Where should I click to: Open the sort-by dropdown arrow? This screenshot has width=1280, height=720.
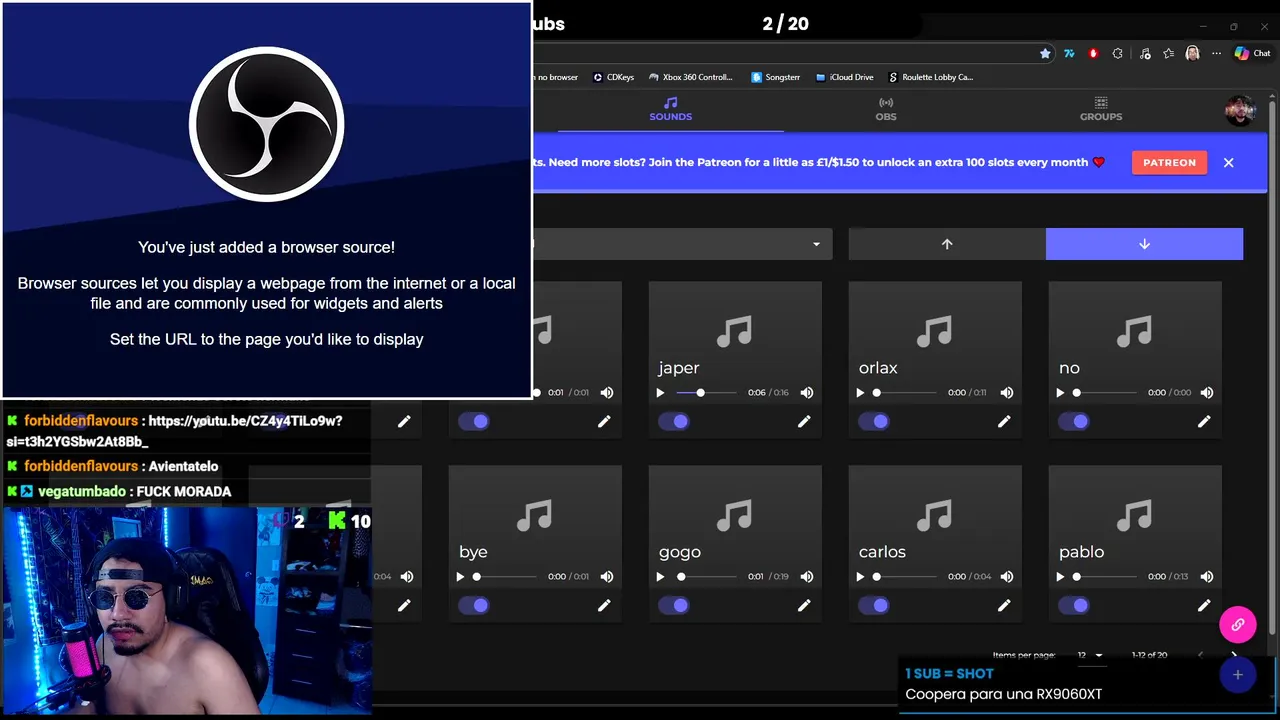click(x=816, y=244)
